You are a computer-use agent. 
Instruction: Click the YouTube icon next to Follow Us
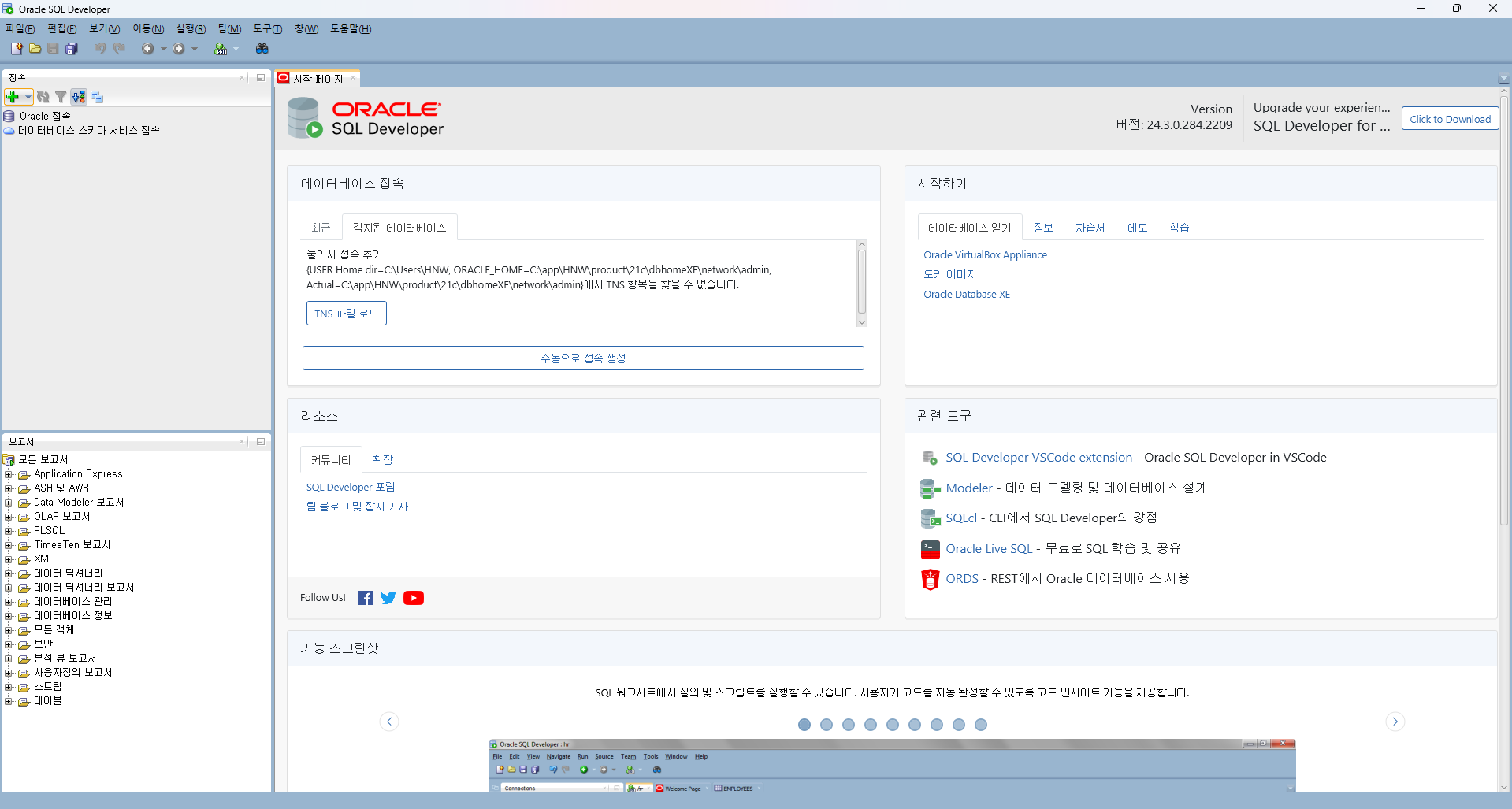pos(413,597)
